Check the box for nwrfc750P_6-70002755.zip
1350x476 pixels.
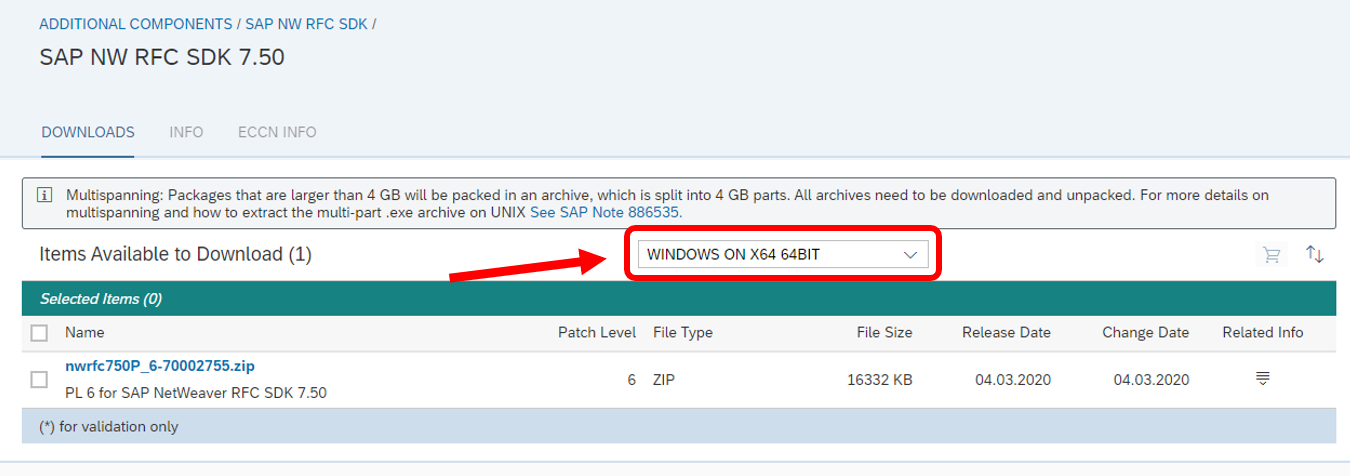click(40, 379)
